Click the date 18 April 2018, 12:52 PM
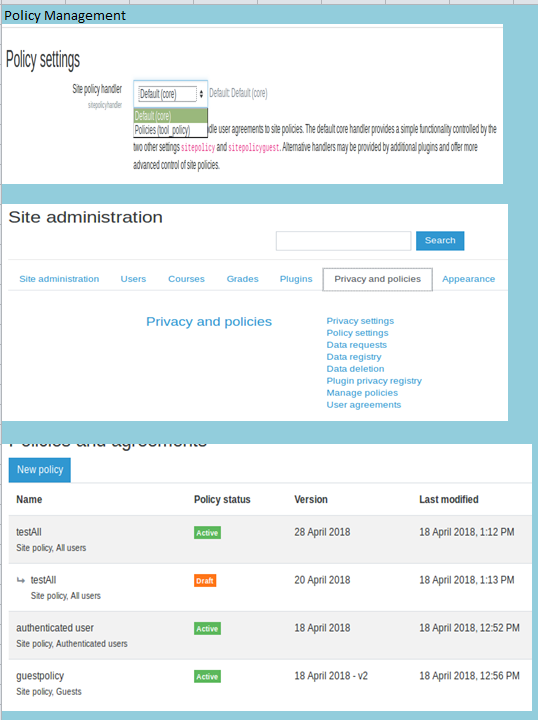The image size is (538, 720). 469,628
